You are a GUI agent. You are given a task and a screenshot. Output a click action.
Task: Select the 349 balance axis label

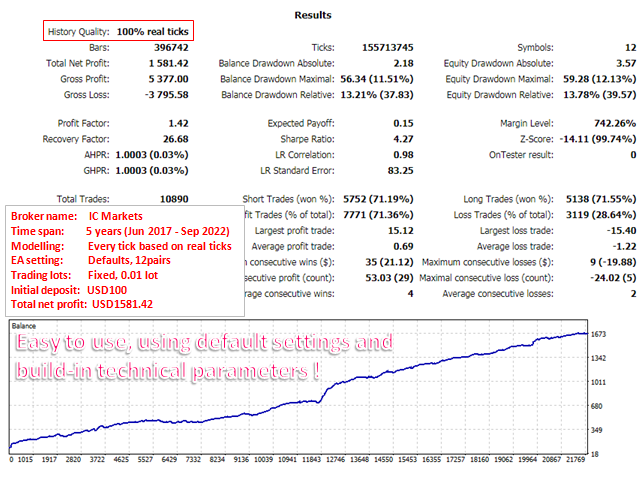tap(597, 430)
